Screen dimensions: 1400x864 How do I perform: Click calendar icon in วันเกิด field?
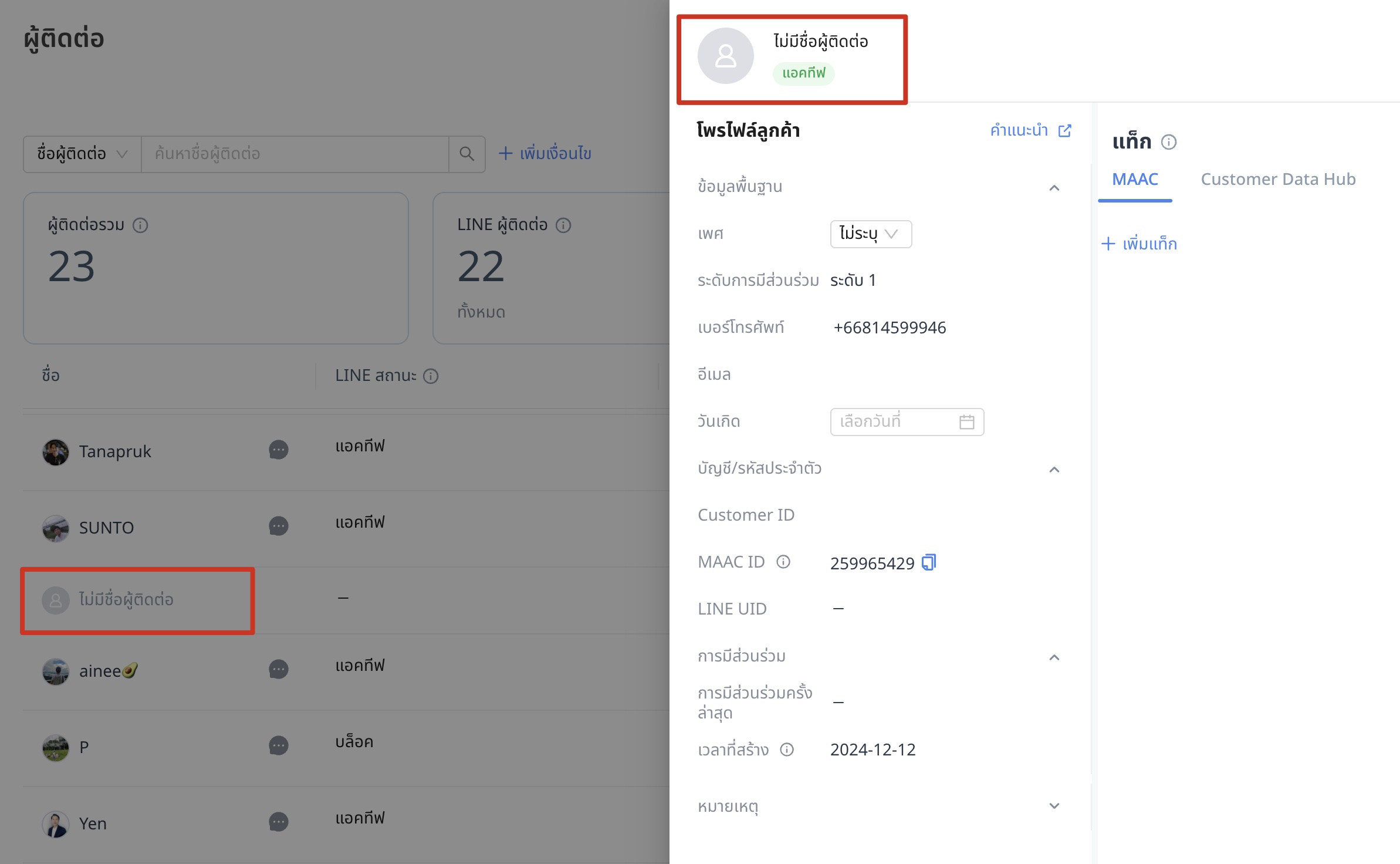(x=966, y=421)
